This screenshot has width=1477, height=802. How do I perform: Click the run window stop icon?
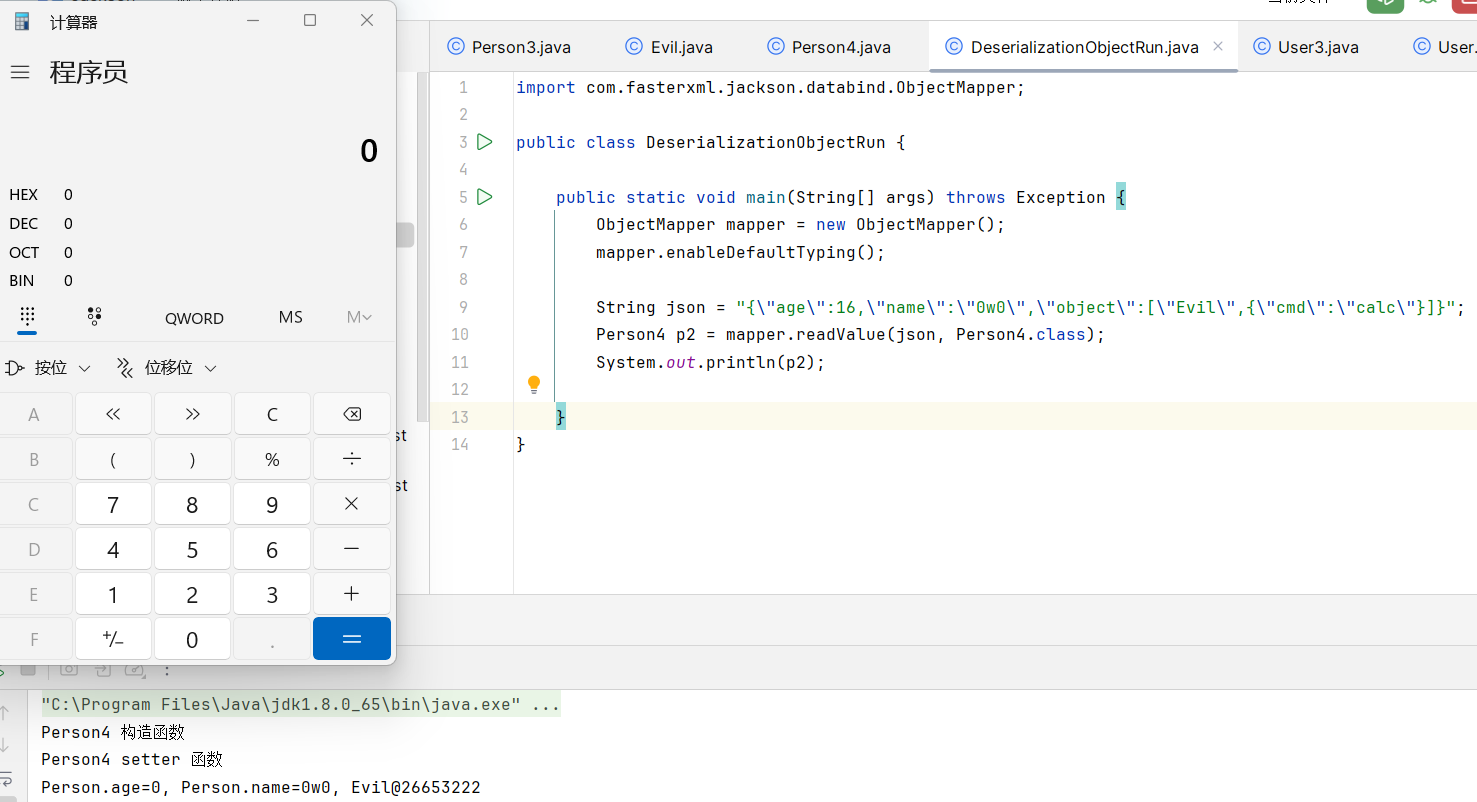[28, 669]
